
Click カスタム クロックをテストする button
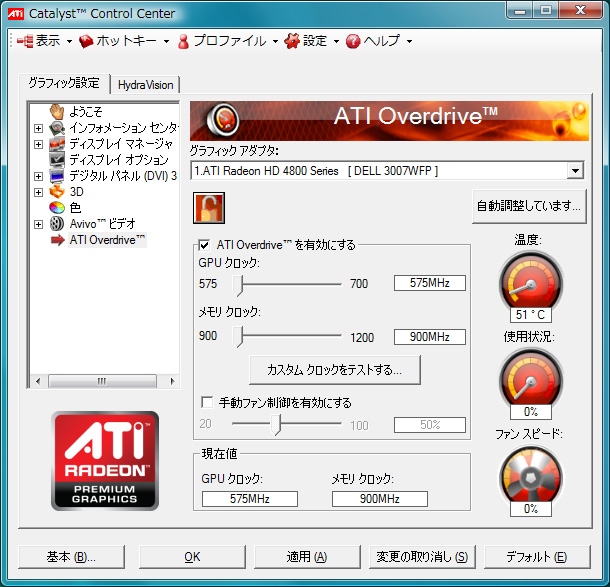pos(335,370)
